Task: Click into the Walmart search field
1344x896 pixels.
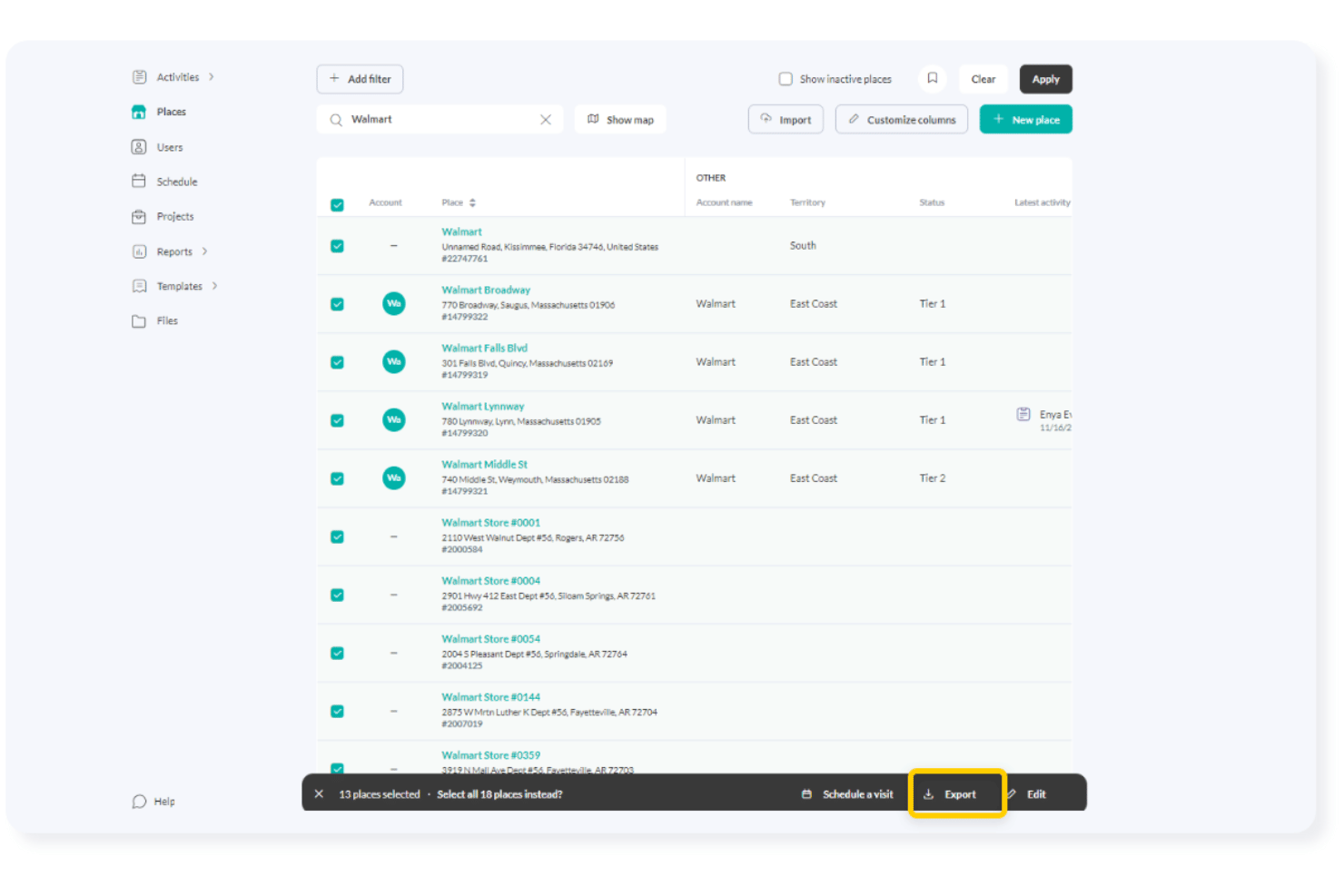Action: click(x=440, y=120)
